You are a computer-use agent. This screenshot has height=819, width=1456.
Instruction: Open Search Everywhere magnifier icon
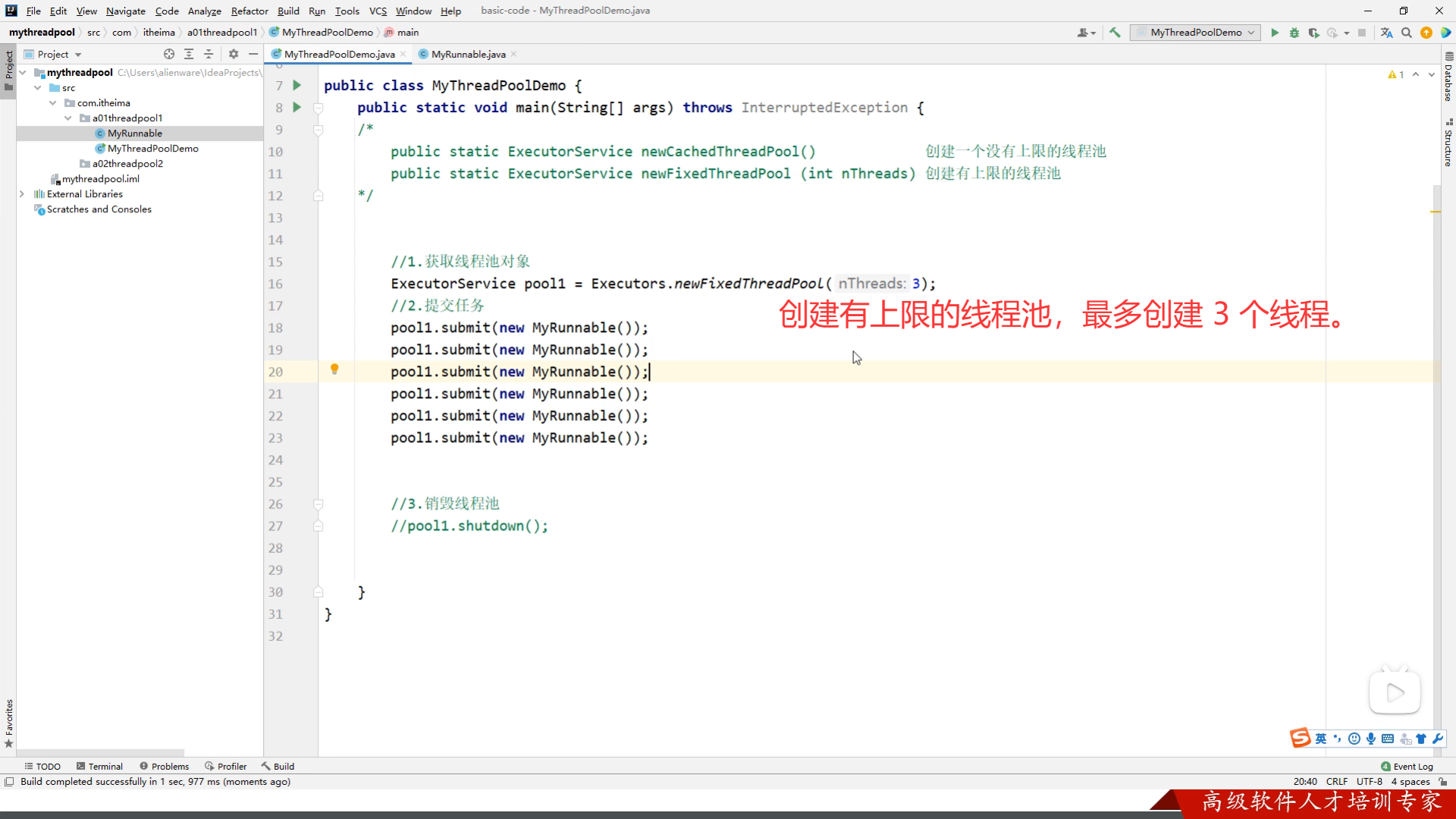tap(1407, 33)
